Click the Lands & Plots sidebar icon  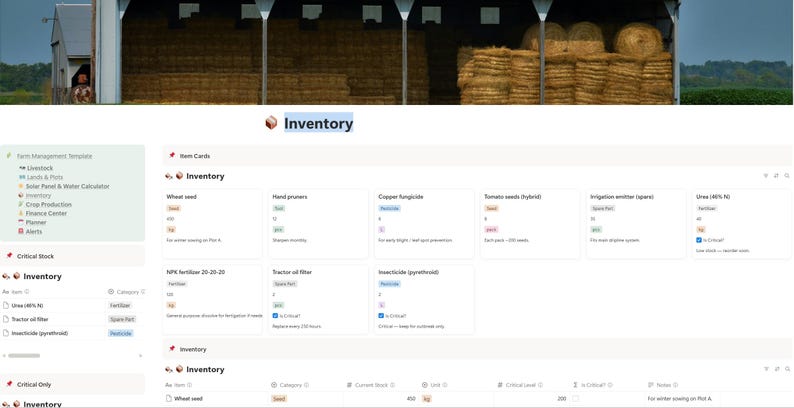click(21, 177)
